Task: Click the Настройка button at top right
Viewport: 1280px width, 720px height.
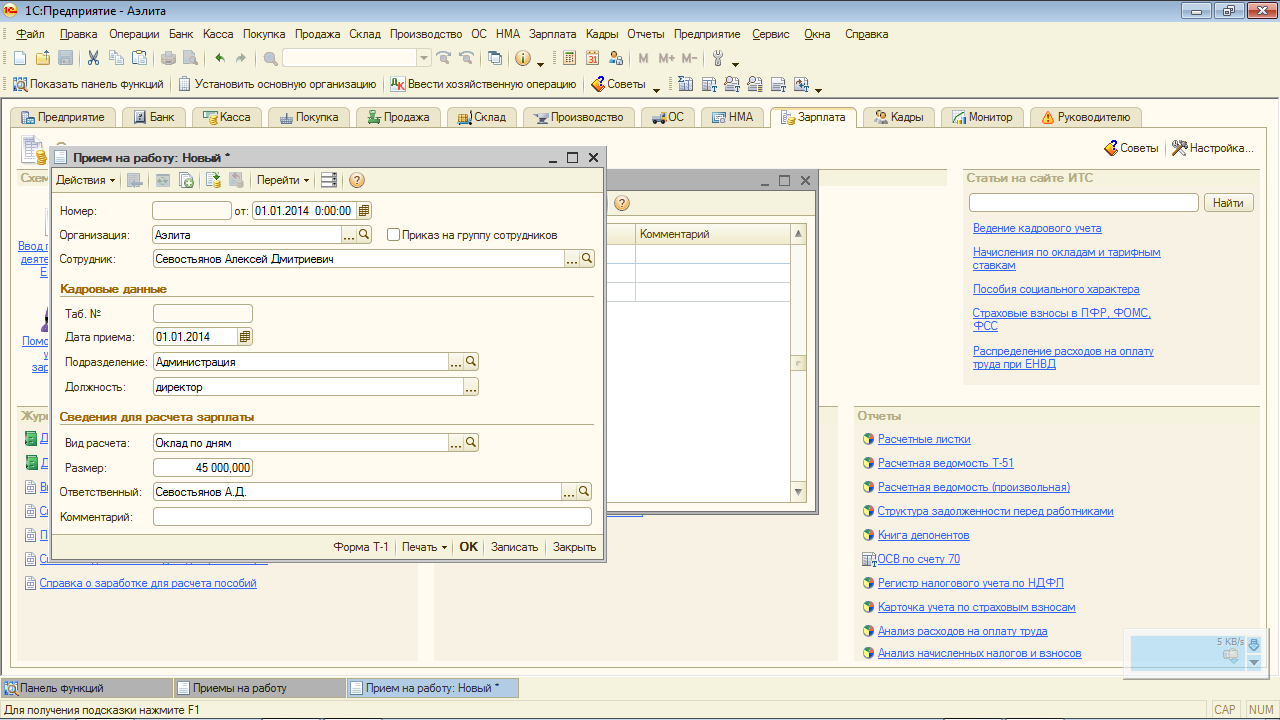Action: tap(1212, 148)
